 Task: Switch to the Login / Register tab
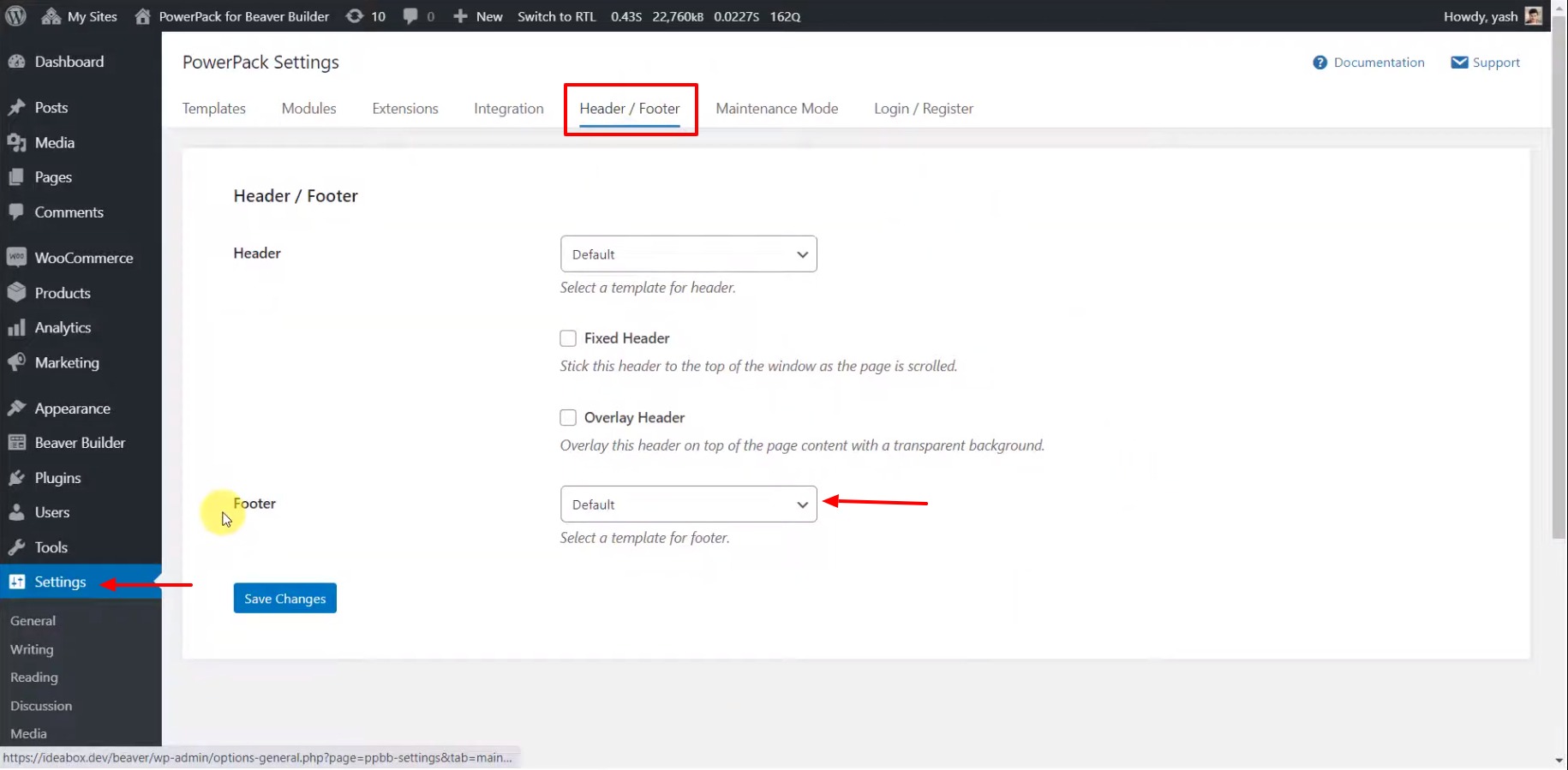click(x=924, y=109)
